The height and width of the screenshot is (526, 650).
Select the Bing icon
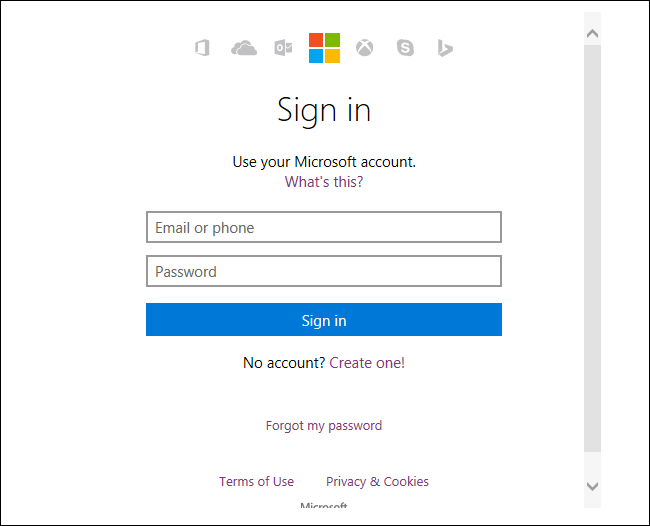point(445,48)
